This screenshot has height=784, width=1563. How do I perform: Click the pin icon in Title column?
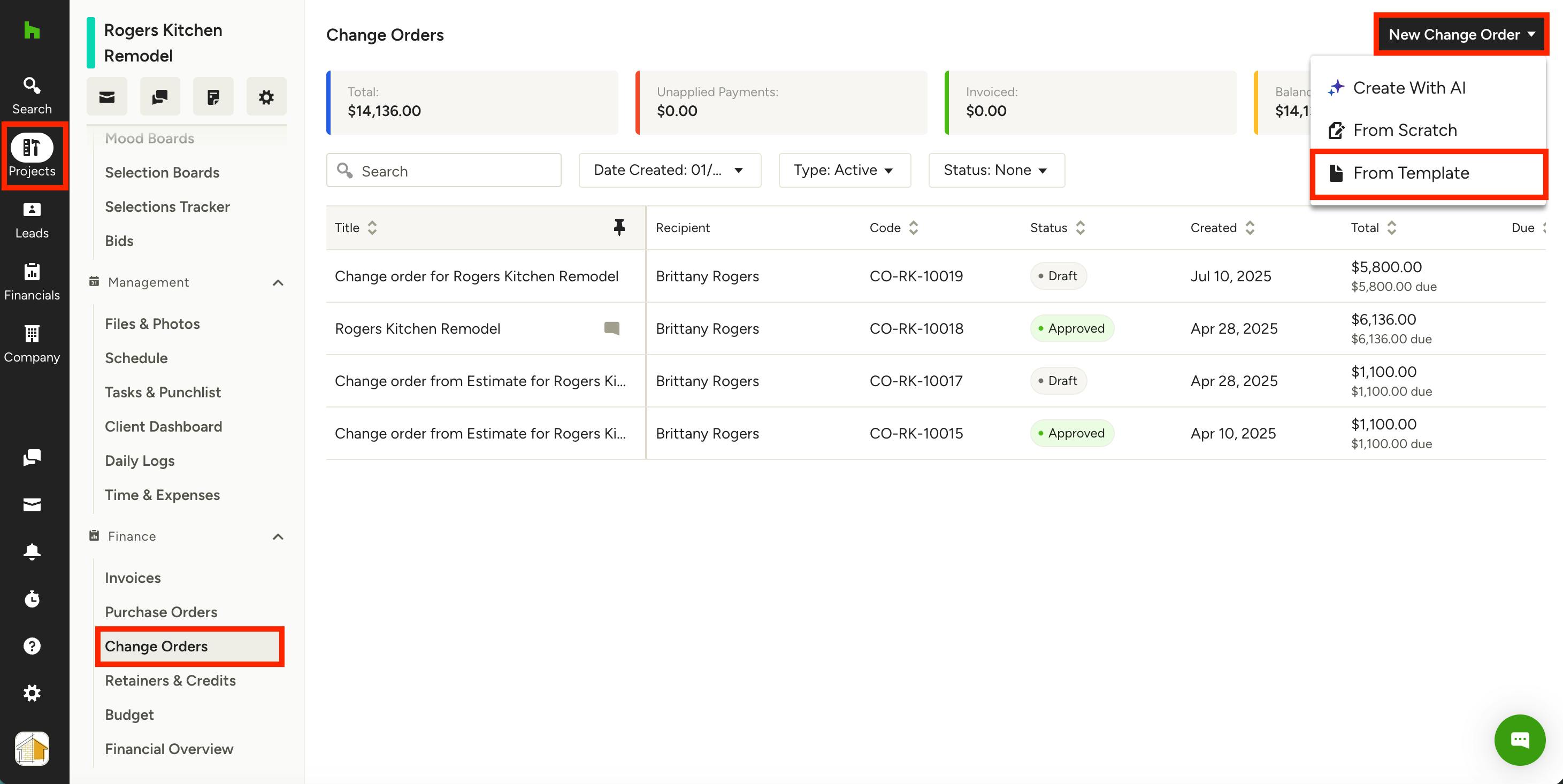(x=618, y=228)
